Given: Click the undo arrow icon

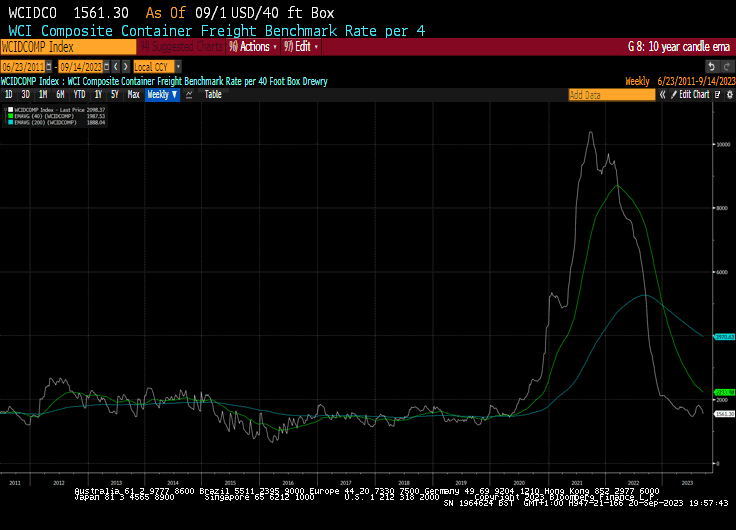Looking at the screenshot, I should (712, 66).
